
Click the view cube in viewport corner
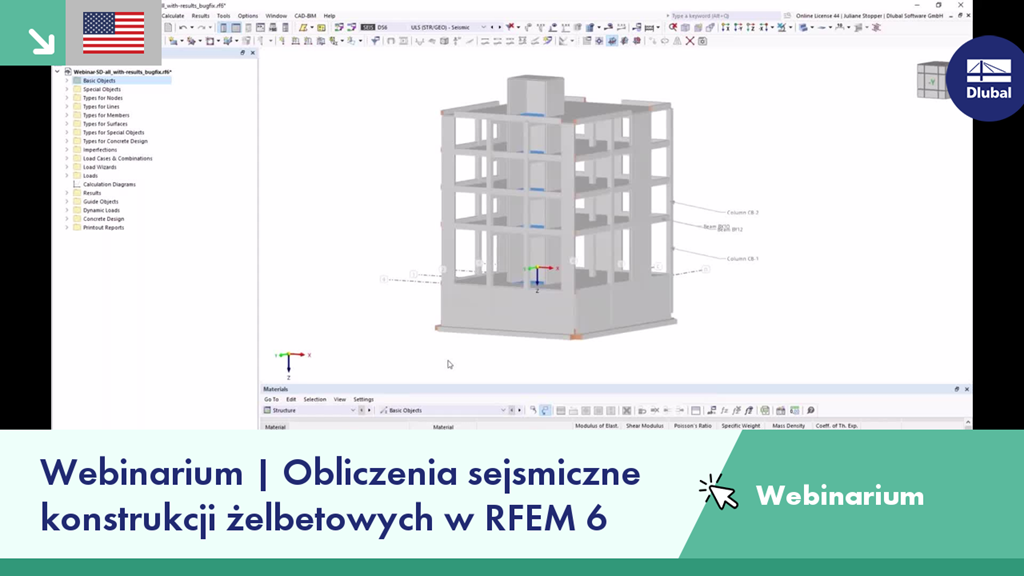point(932,81)
